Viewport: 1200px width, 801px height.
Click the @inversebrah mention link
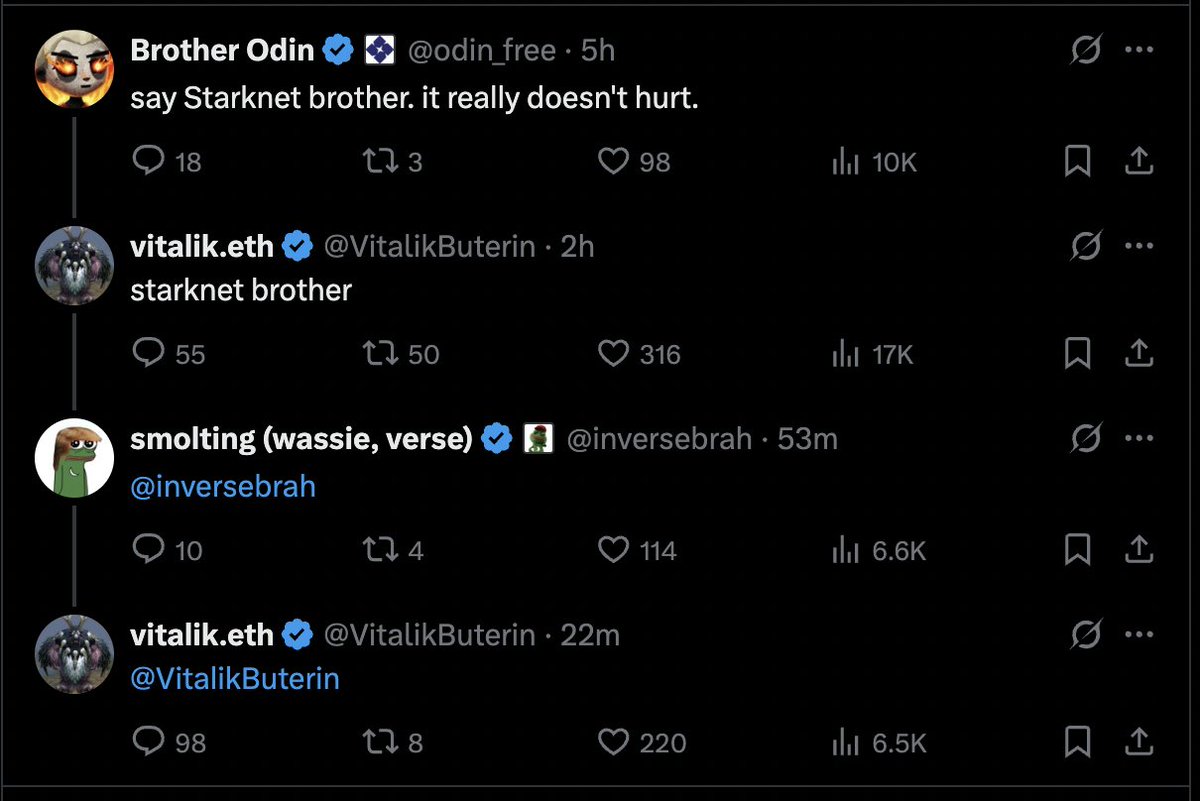[223, 487]
